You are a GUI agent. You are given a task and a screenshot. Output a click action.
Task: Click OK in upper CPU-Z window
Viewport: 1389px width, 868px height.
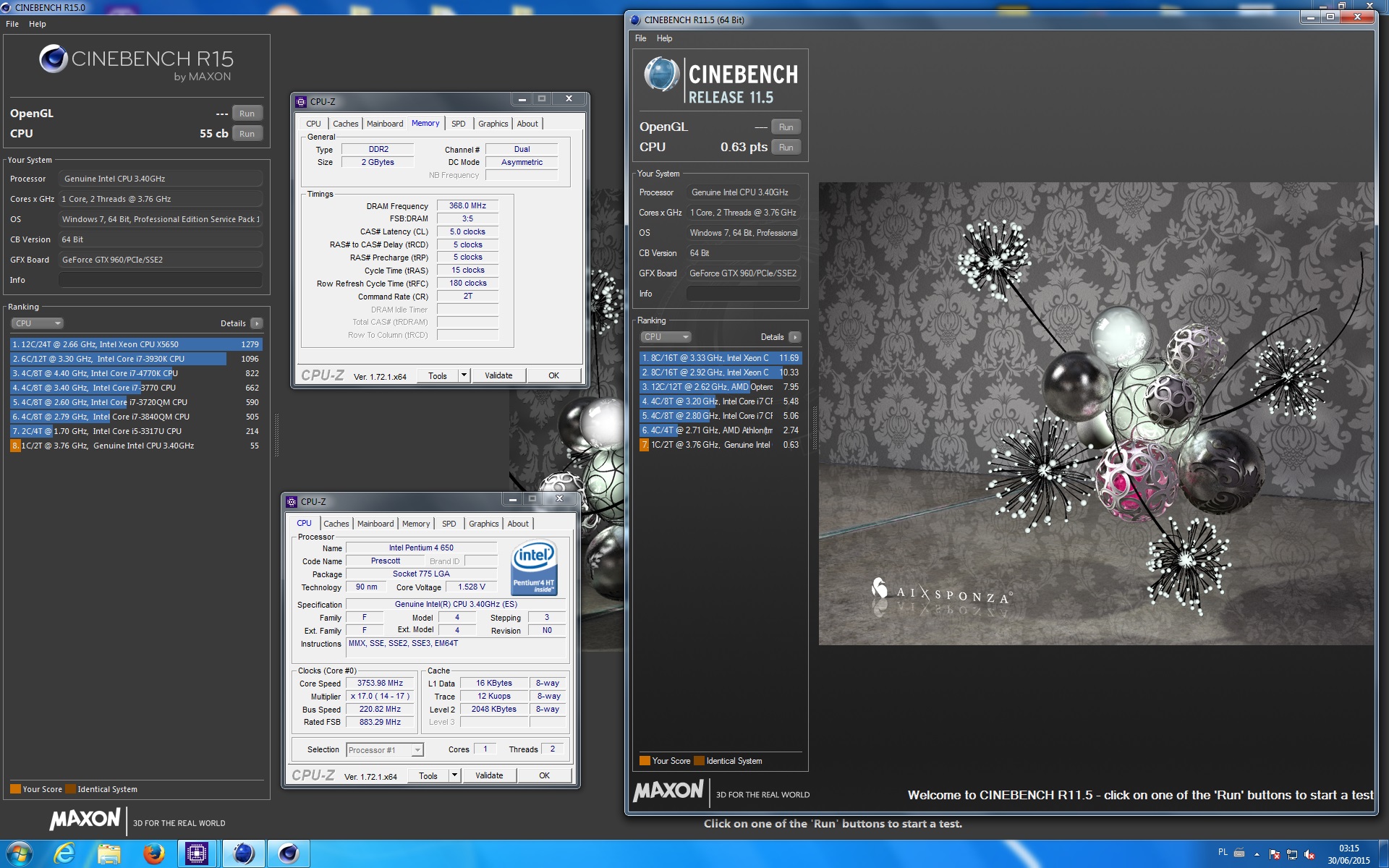click(553, 375)
